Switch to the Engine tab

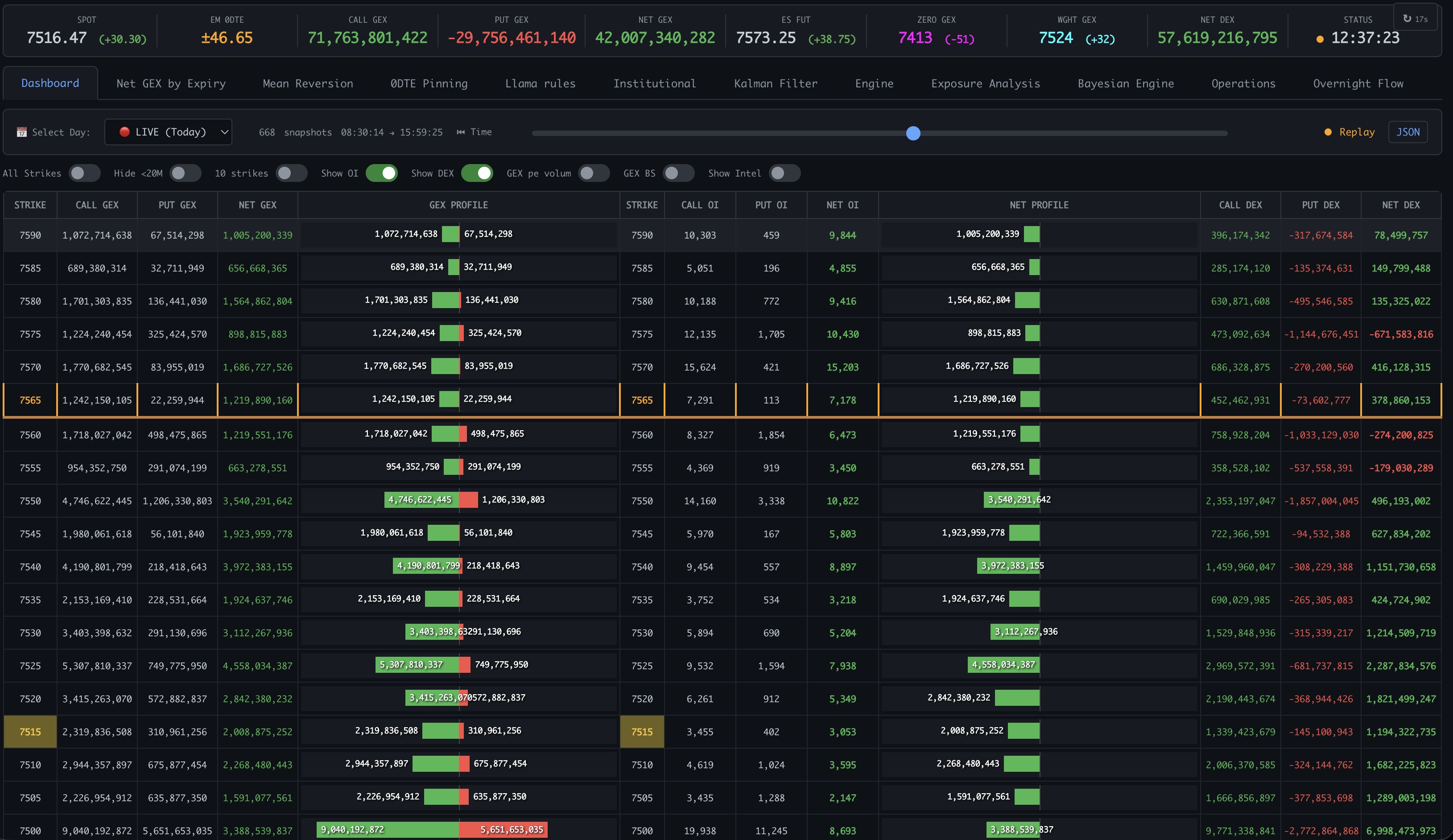pyautogui.click(x=874, y=83)
